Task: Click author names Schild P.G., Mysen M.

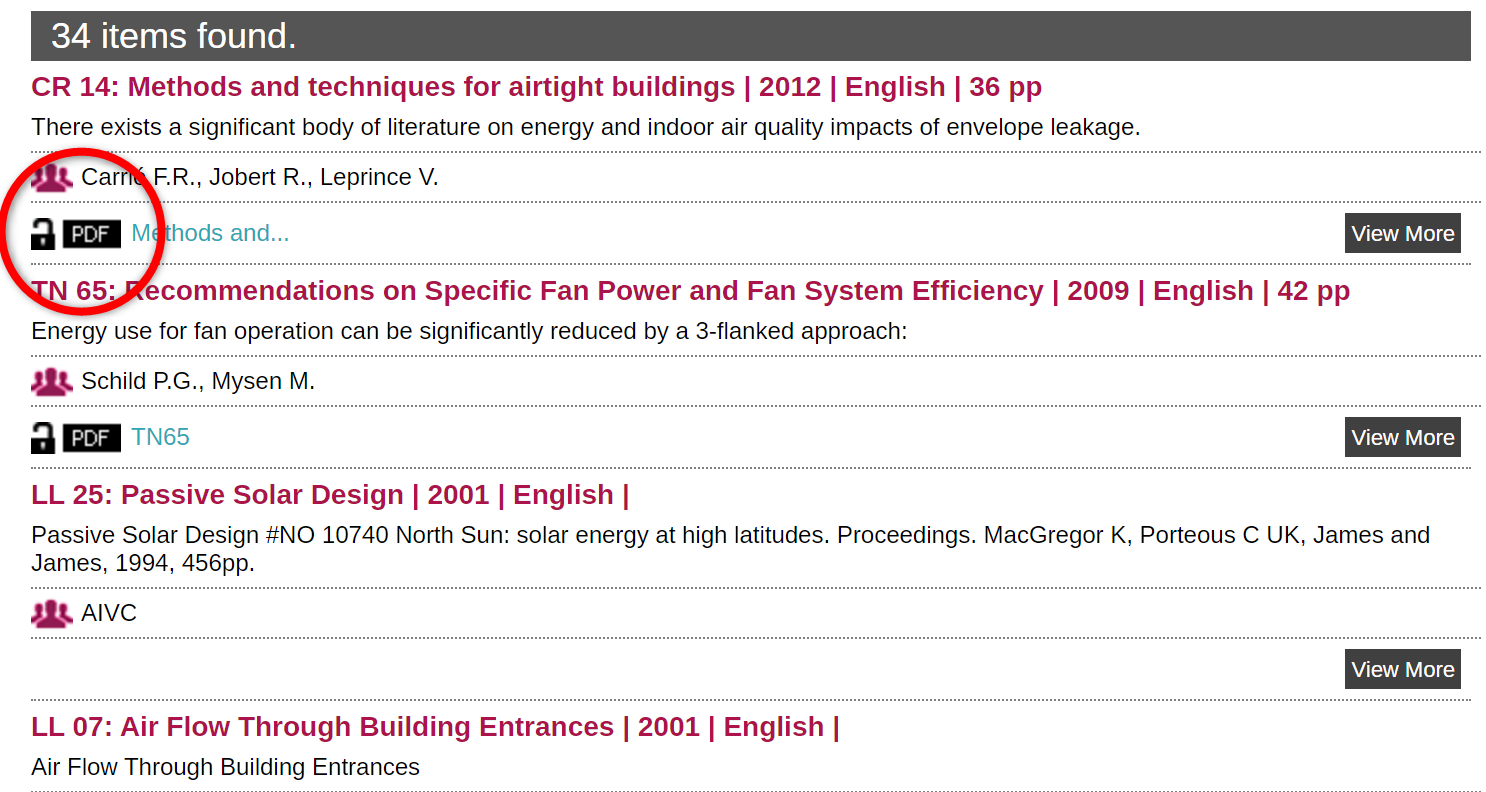Action: point(198,382)
